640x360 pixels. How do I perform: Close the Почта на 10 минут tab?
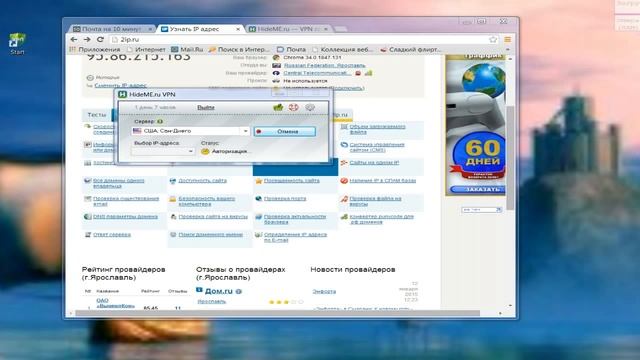[x=150, y=29]
